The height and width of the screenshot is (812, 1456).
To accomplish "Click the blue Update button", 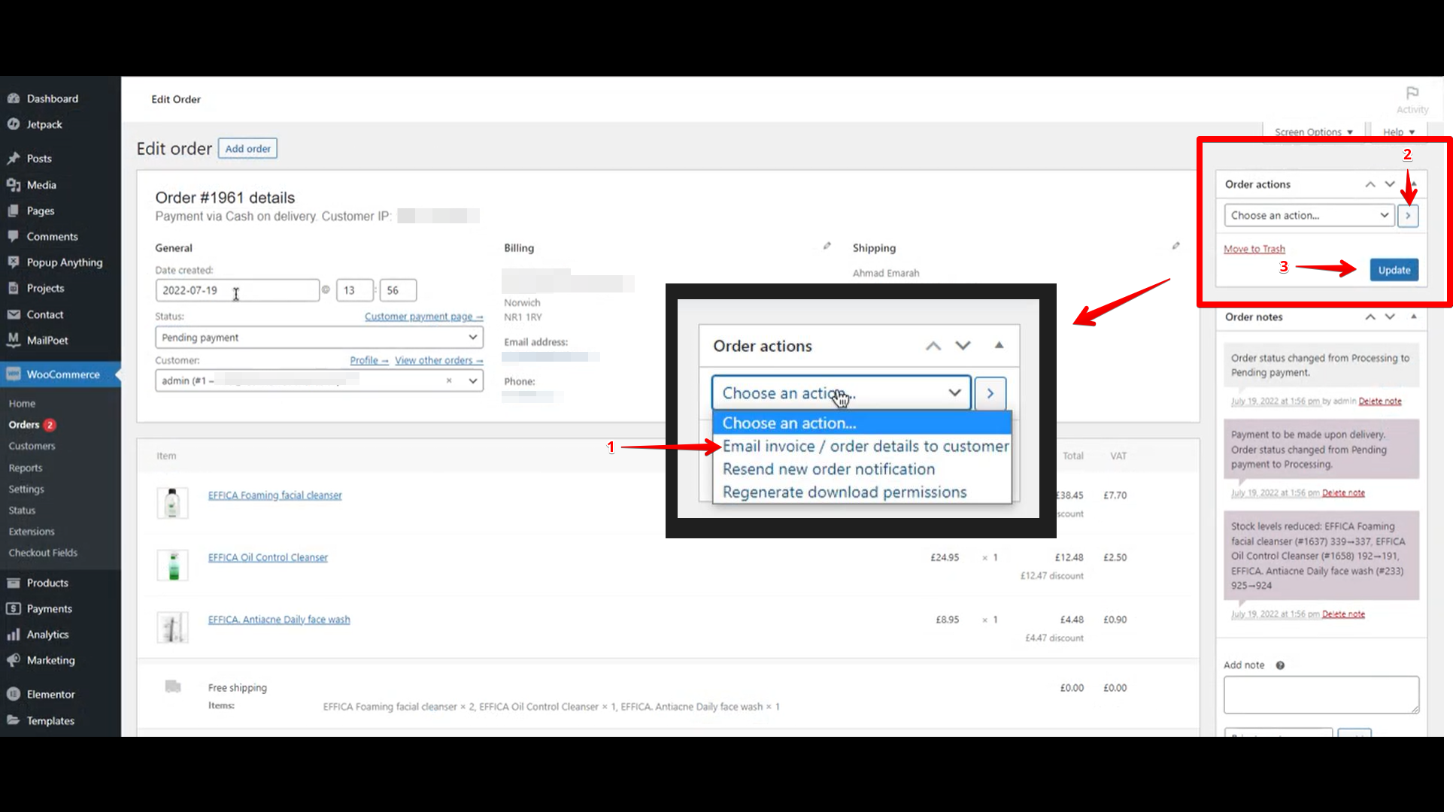I will tap(1394, 270).
